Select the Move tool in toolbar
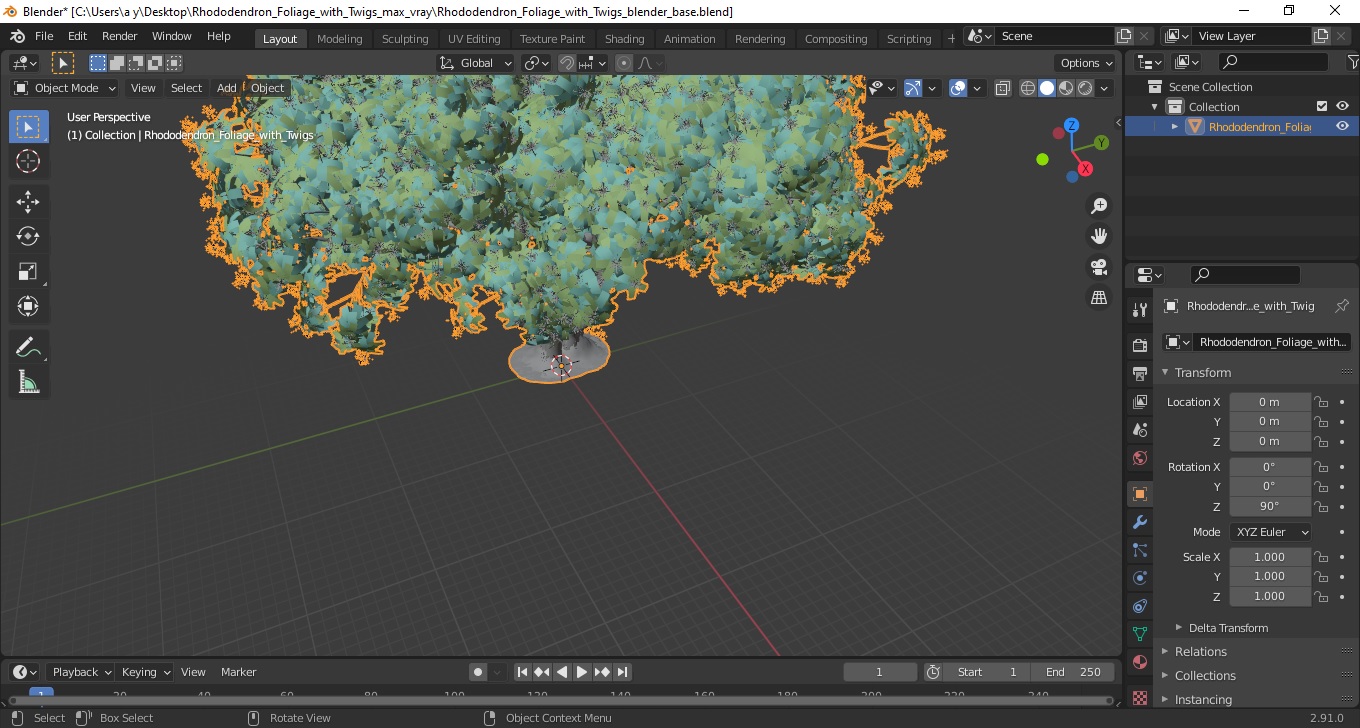This screenshot has height=728, width=1360. 28,201
